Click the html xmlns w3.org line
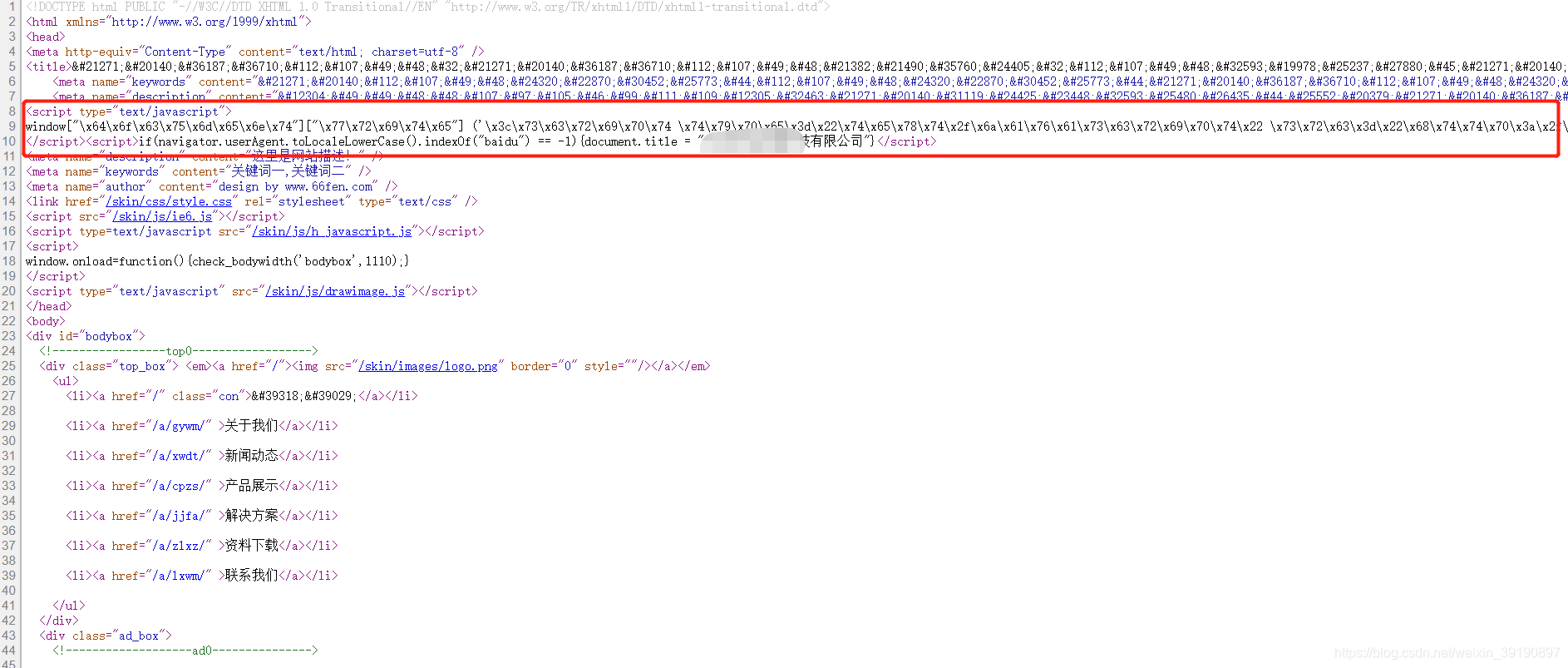Viewport: 1568px width, 668px height. coord(169,22)
